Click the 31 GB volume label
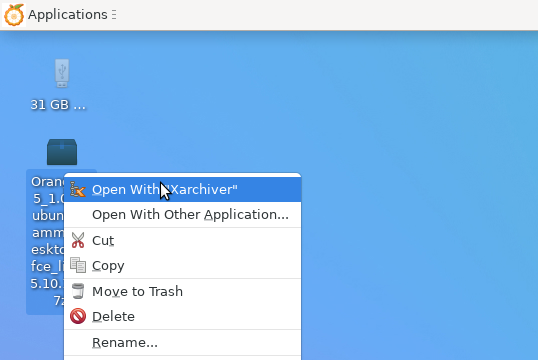The image size is (538, 360). [x=58, y=105]
